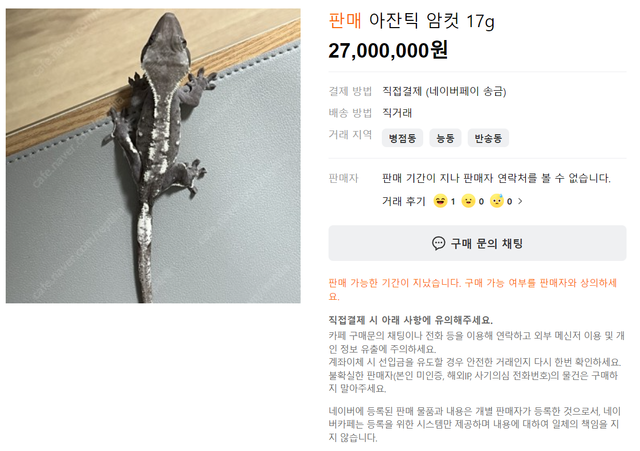Open the 거래 후기 label
The width and height of the screenshot is (640, 451).
pyautogui.click(x=403, y=201)
